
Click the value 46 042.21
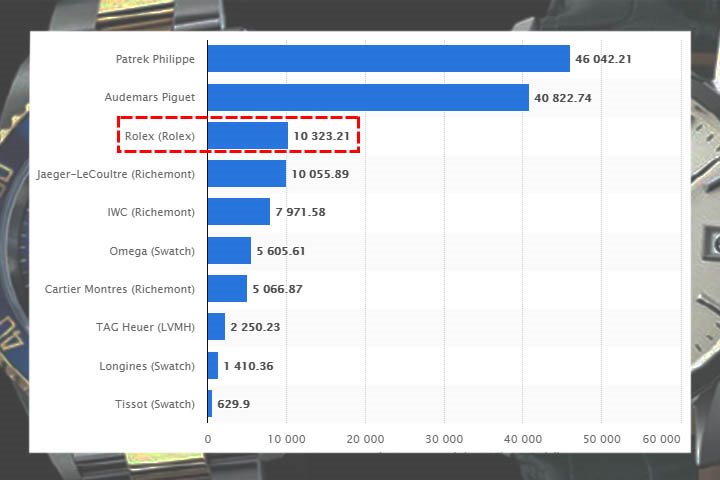[x=603, y=59]
